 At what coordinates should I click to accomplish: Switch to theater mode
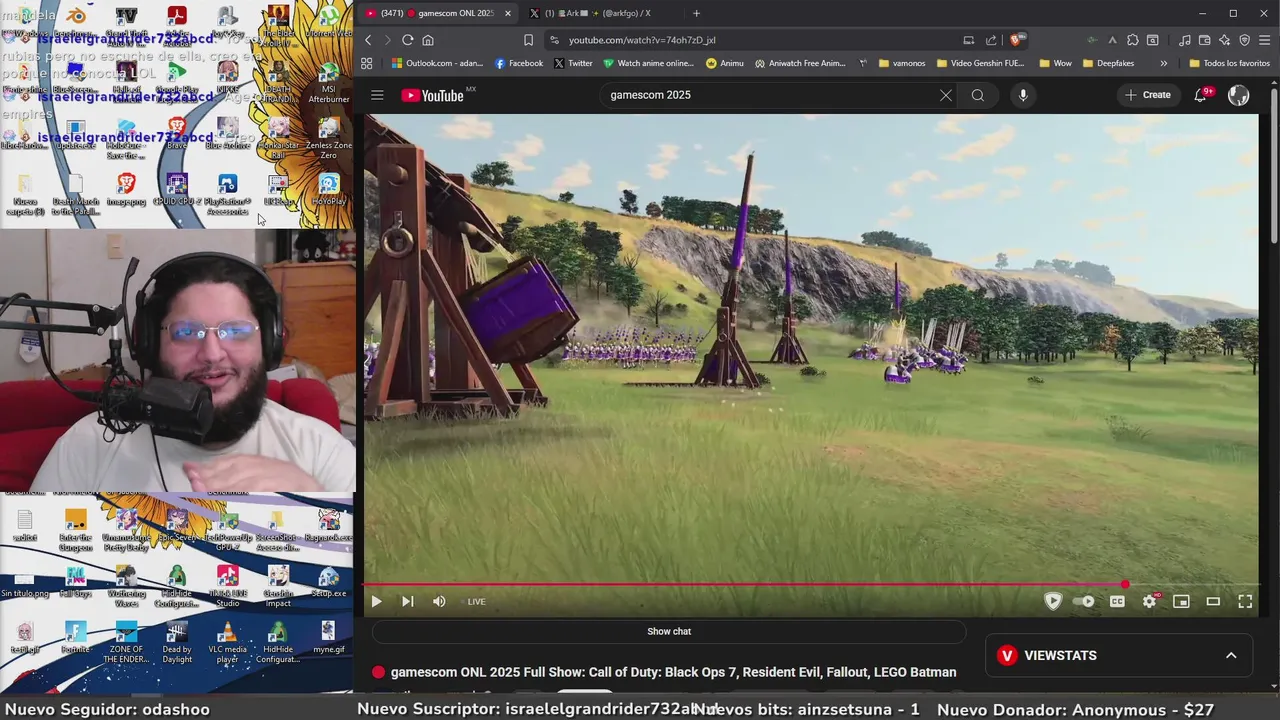(1213, 601)
